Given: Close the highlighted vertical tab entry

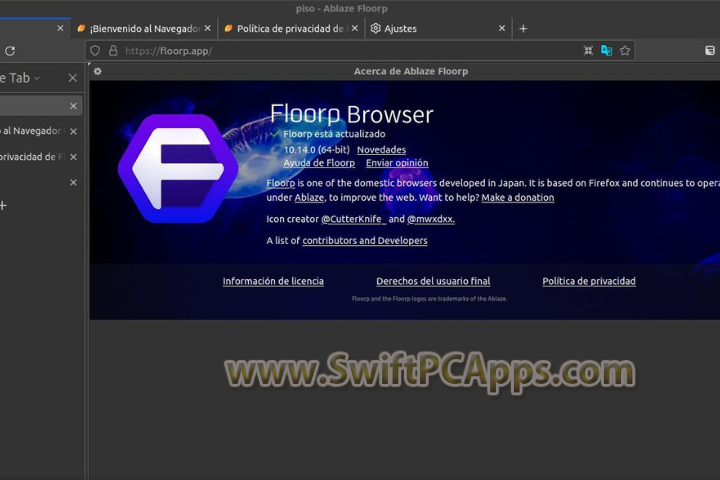Looking at the screenshot, I should coord(73,106).
